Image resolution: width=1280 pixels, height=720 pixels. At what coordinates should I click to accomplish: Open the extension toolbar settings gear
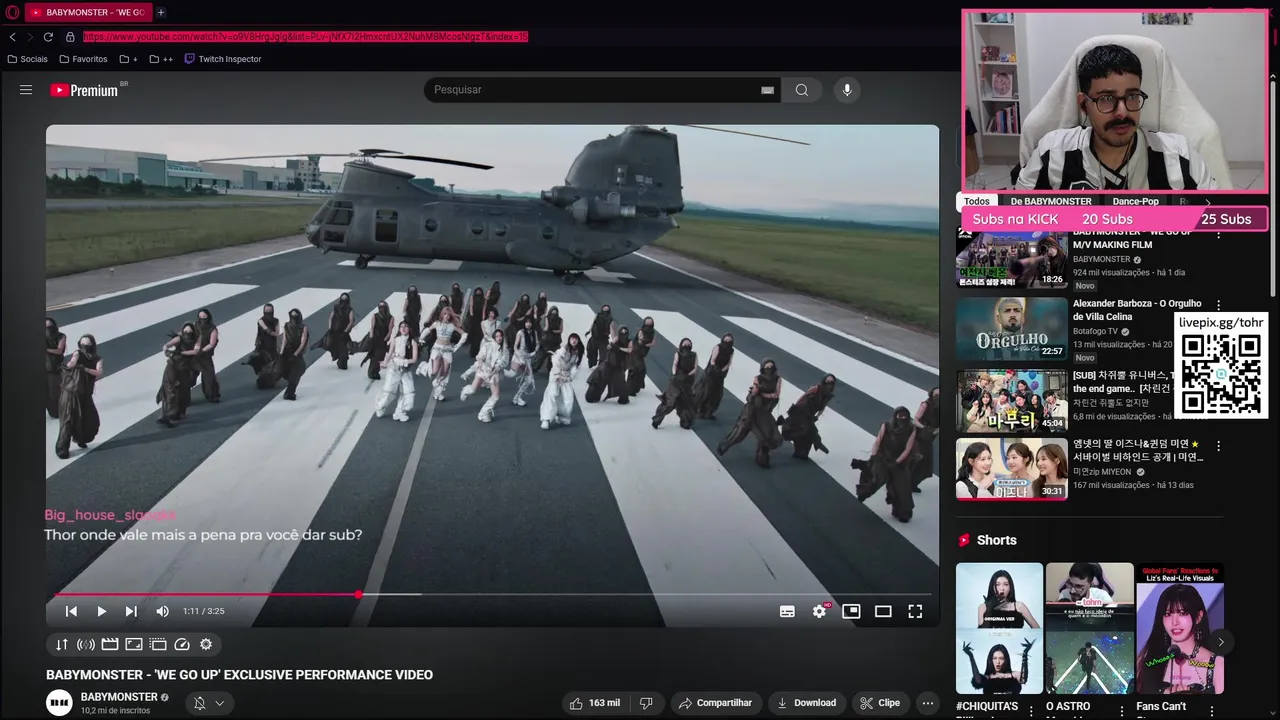(x=206, y=645)
